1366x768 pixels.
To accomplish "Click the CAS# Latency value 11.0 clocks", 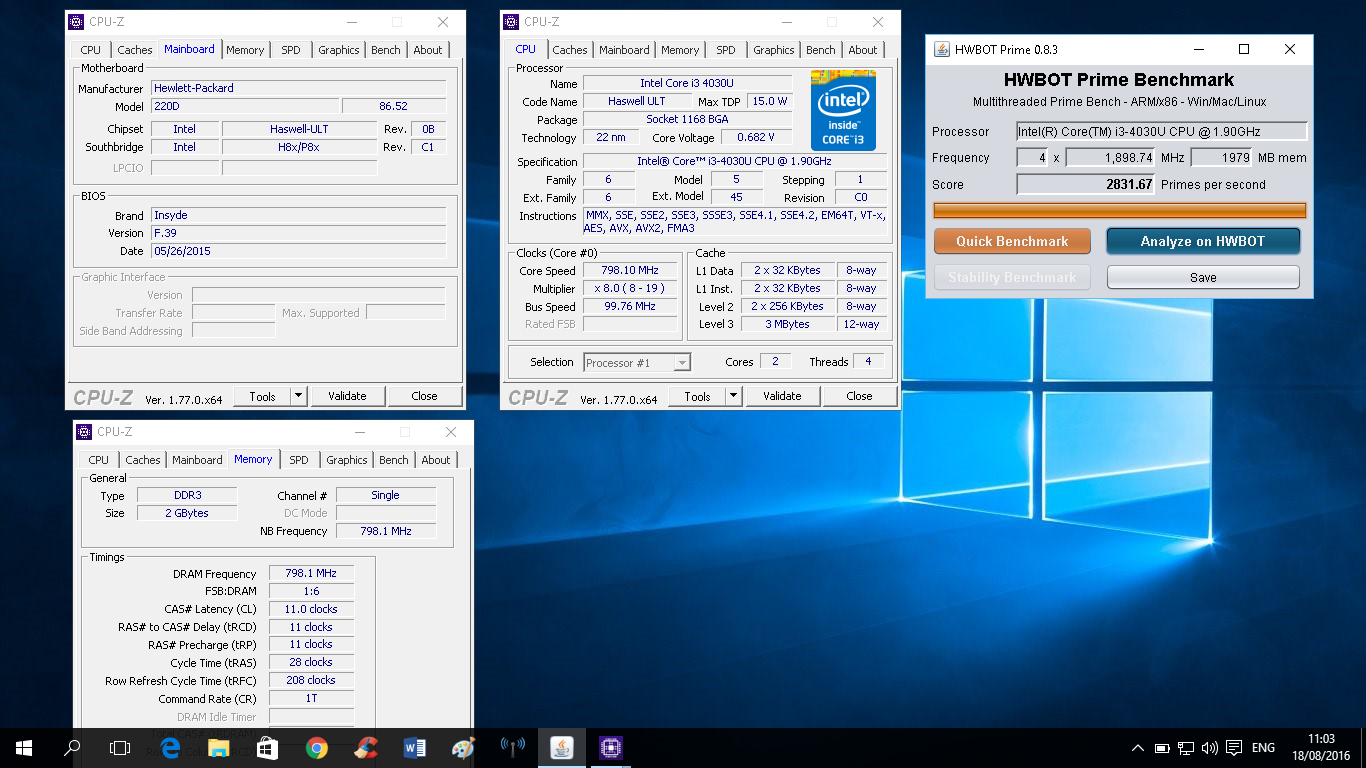I will [311, 609].
